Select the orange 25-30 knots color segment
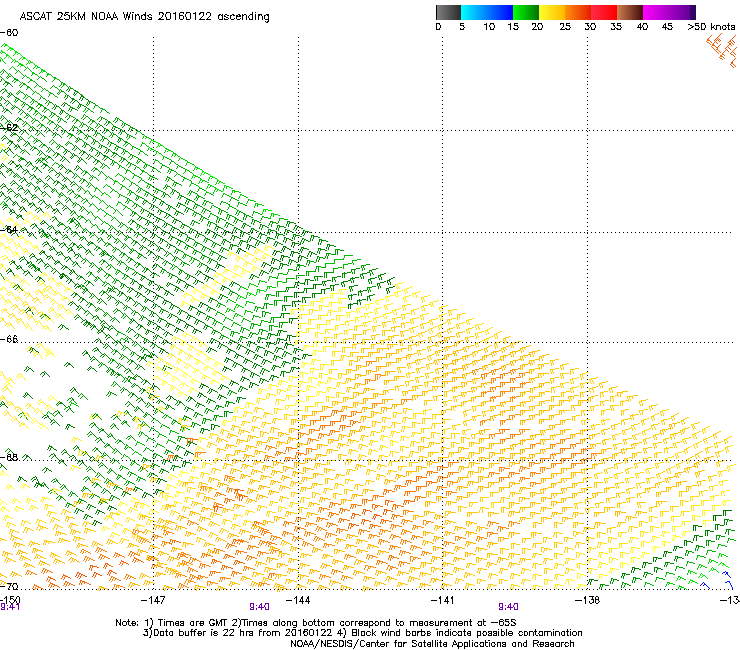 click(x=578, y=12)
